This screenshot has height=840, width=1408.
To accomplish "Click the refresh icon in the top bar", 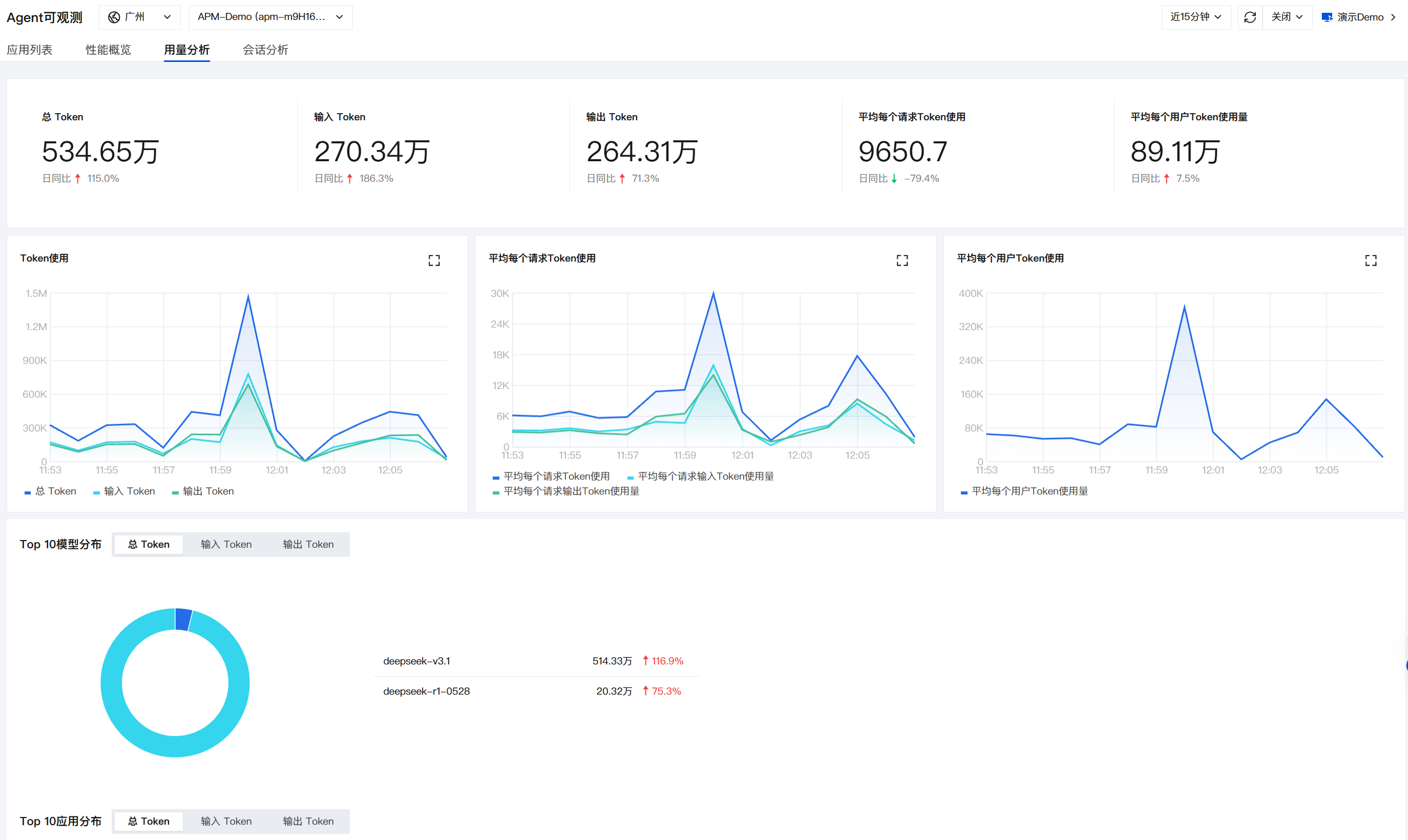I will pos(1250,17).
